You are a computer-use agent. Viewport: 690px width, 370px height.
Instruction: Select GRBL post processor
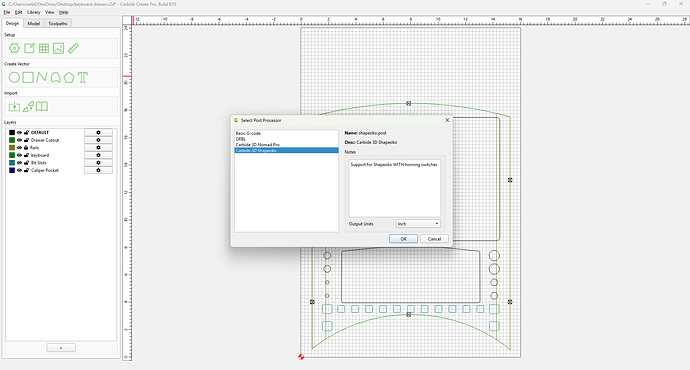click(286, 139)
